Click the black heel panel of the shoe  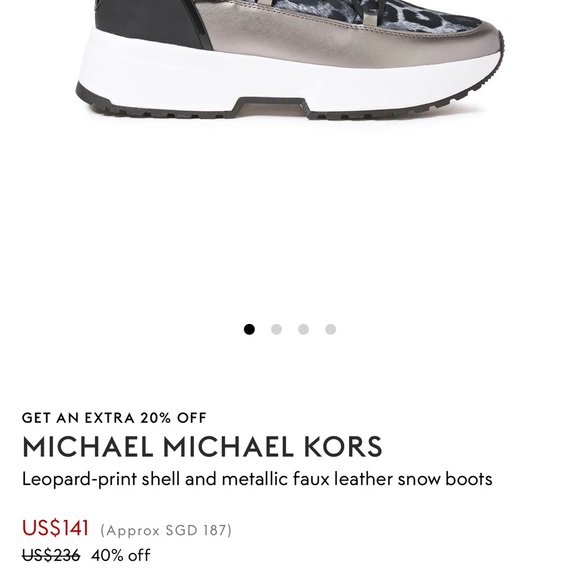coord(148,22)
